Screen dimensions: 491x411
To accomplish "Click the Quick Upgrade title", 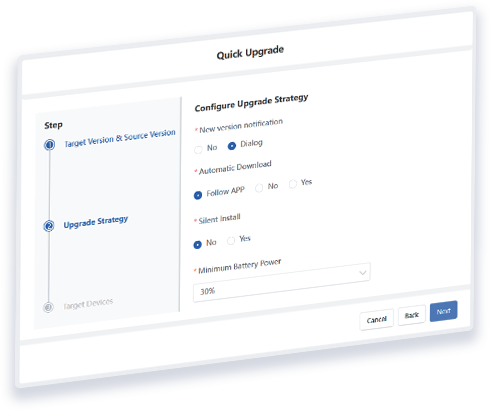I will coord(250,53).
